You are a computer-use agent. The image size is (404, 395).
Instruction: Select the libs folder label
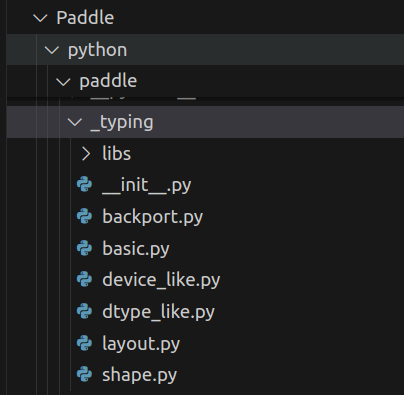[x=117, y=154]
